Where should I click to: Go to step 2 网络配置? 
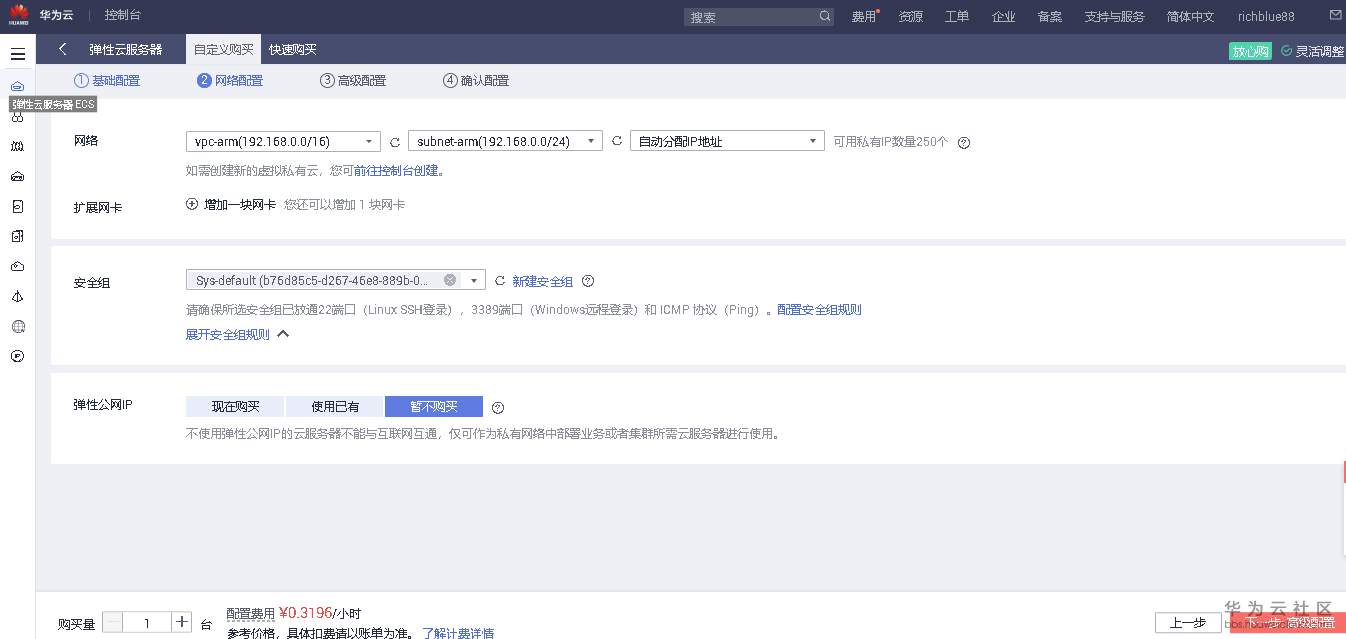pyautogui.click(x=230, y=81)
